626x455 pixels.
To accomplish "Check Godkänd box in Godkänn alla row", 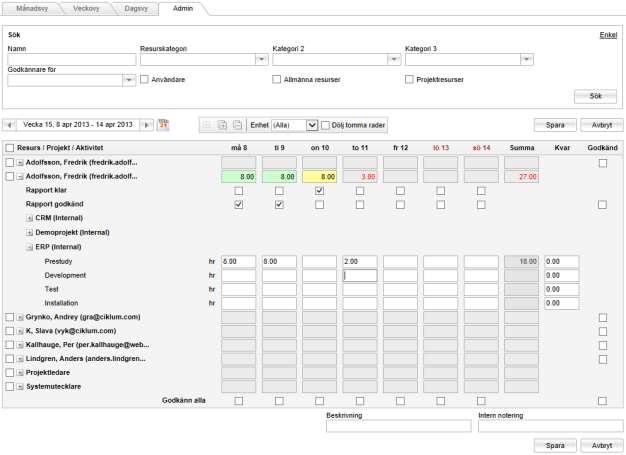I will click(603, 401).
